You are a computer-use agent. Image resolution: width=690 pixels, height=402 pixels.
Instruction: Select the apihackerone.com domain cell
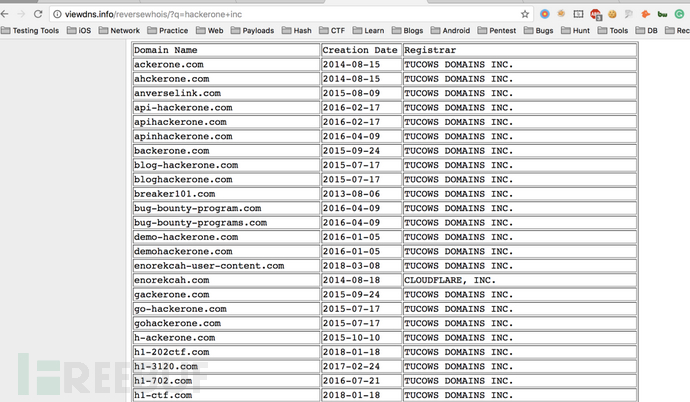coord(226,122)
